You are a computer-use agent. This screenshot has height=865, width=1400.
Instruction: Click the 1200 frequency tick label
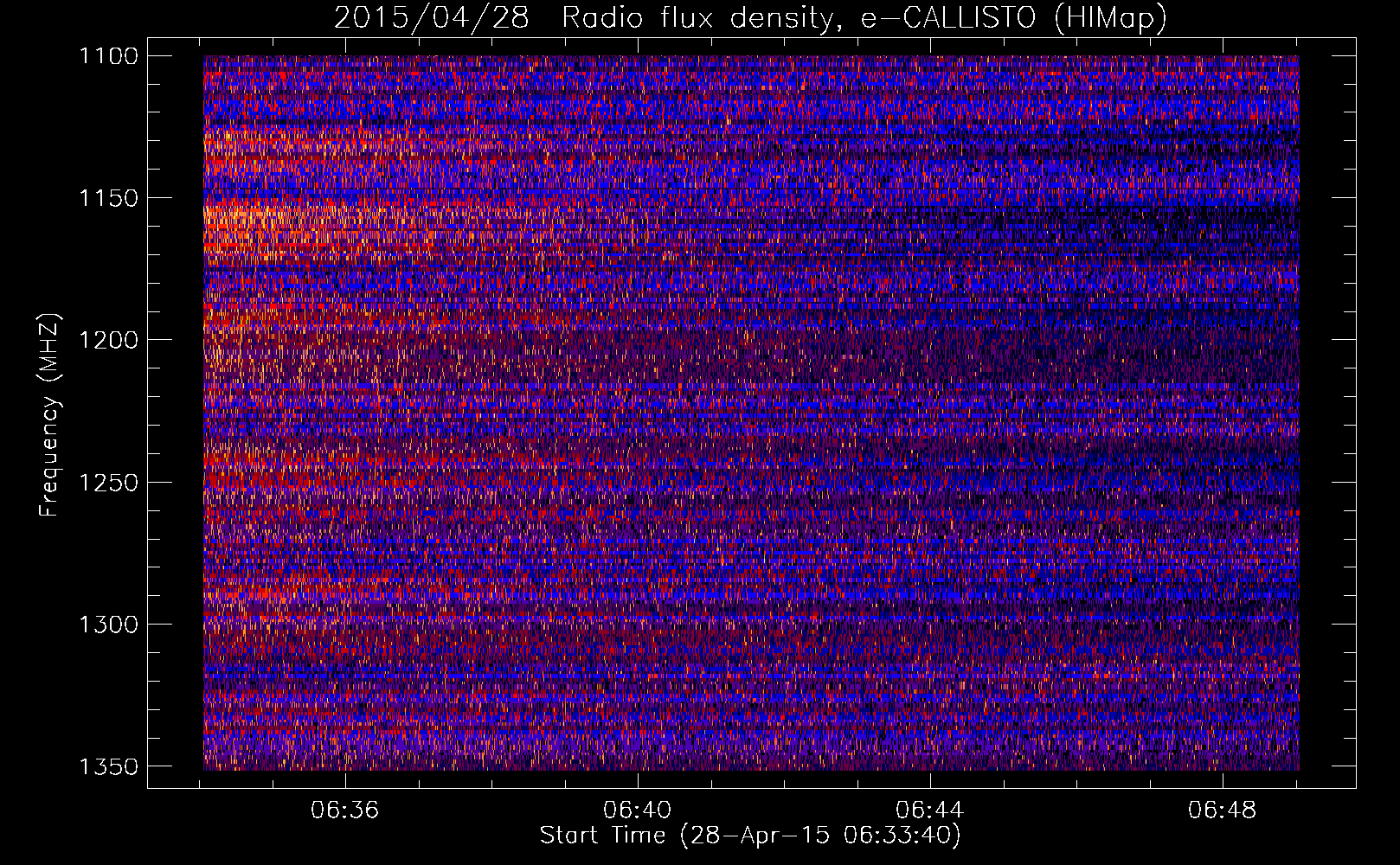[x=109, y=340]
